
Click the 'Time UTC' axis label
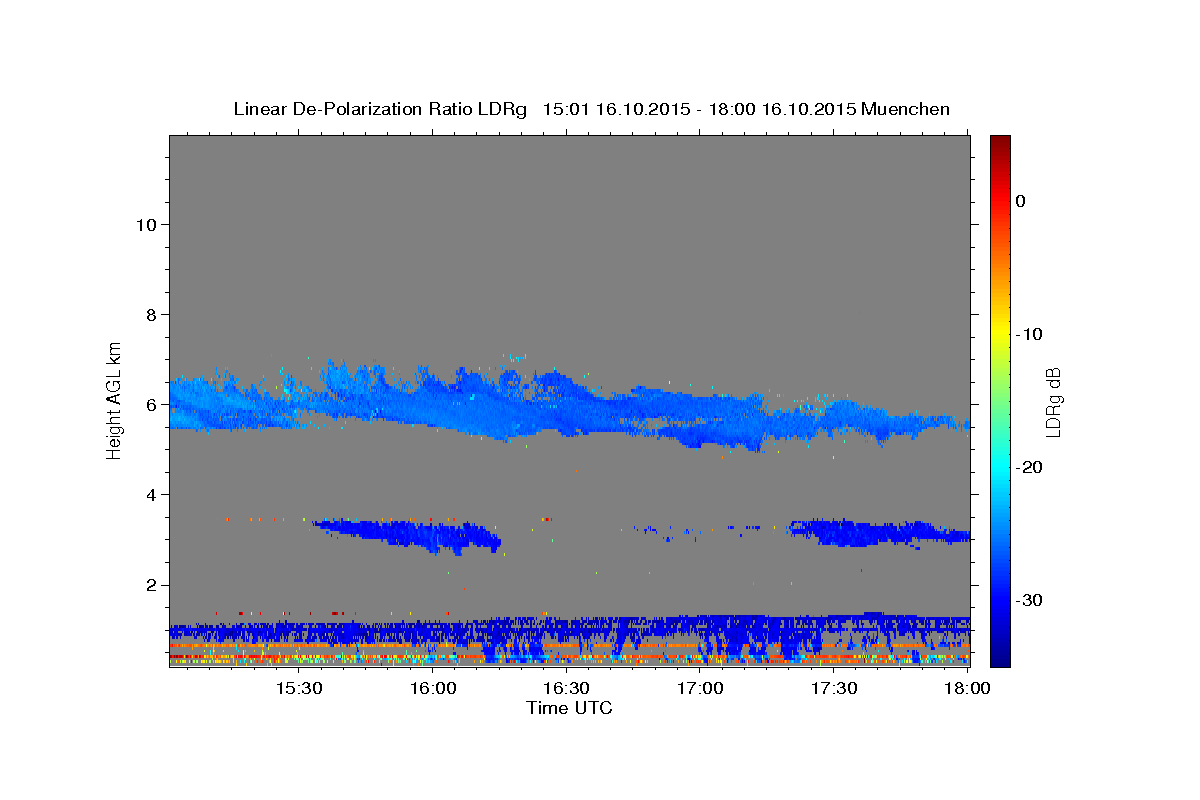coord(569,709)
